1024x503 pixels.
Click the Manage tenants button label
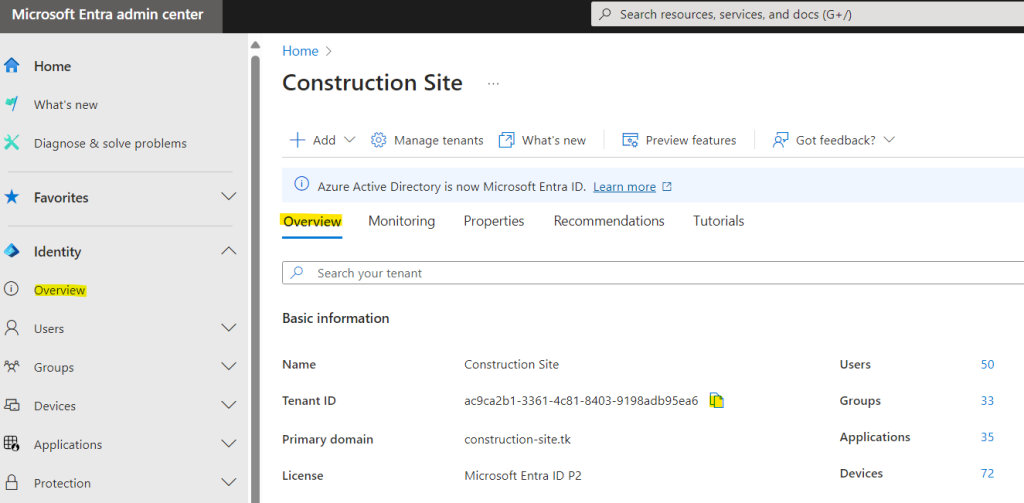pyautogui.click(x=439, y=140)
